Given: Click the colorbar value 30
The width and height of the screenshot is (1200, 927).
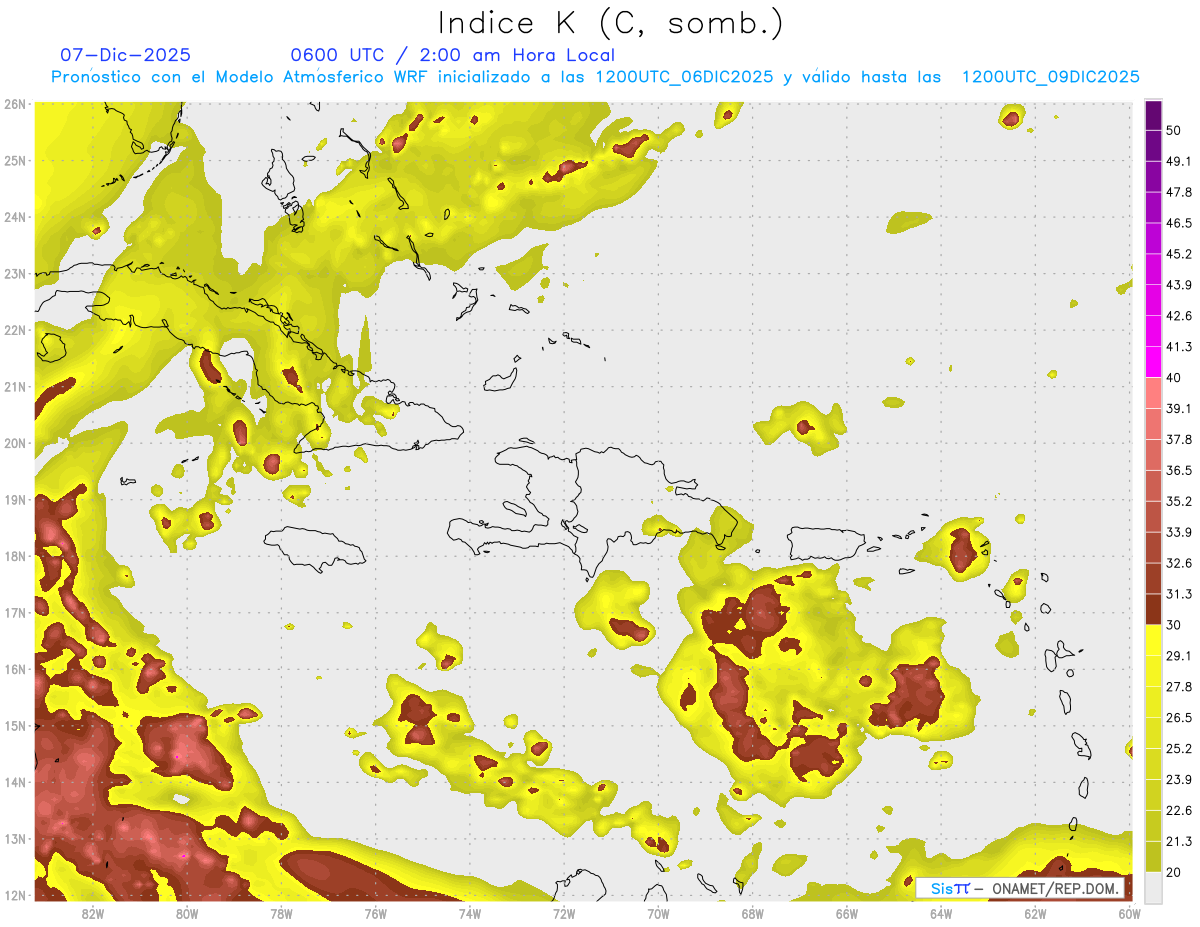Looking at the screenshot, I should click(x=1174, y=625).
